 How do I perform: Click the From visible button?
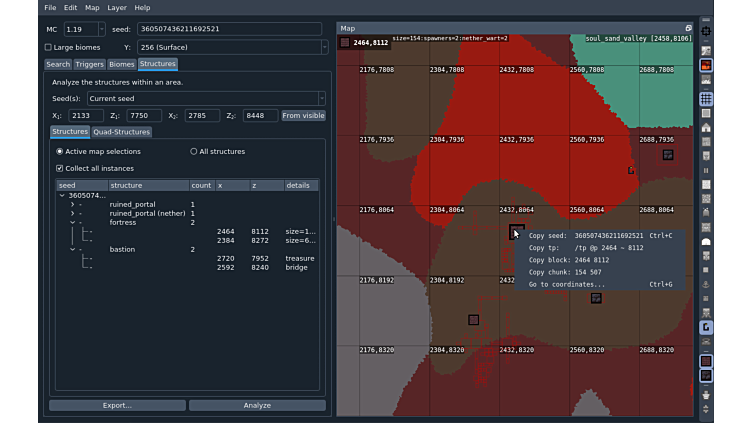tap(303, 116)
